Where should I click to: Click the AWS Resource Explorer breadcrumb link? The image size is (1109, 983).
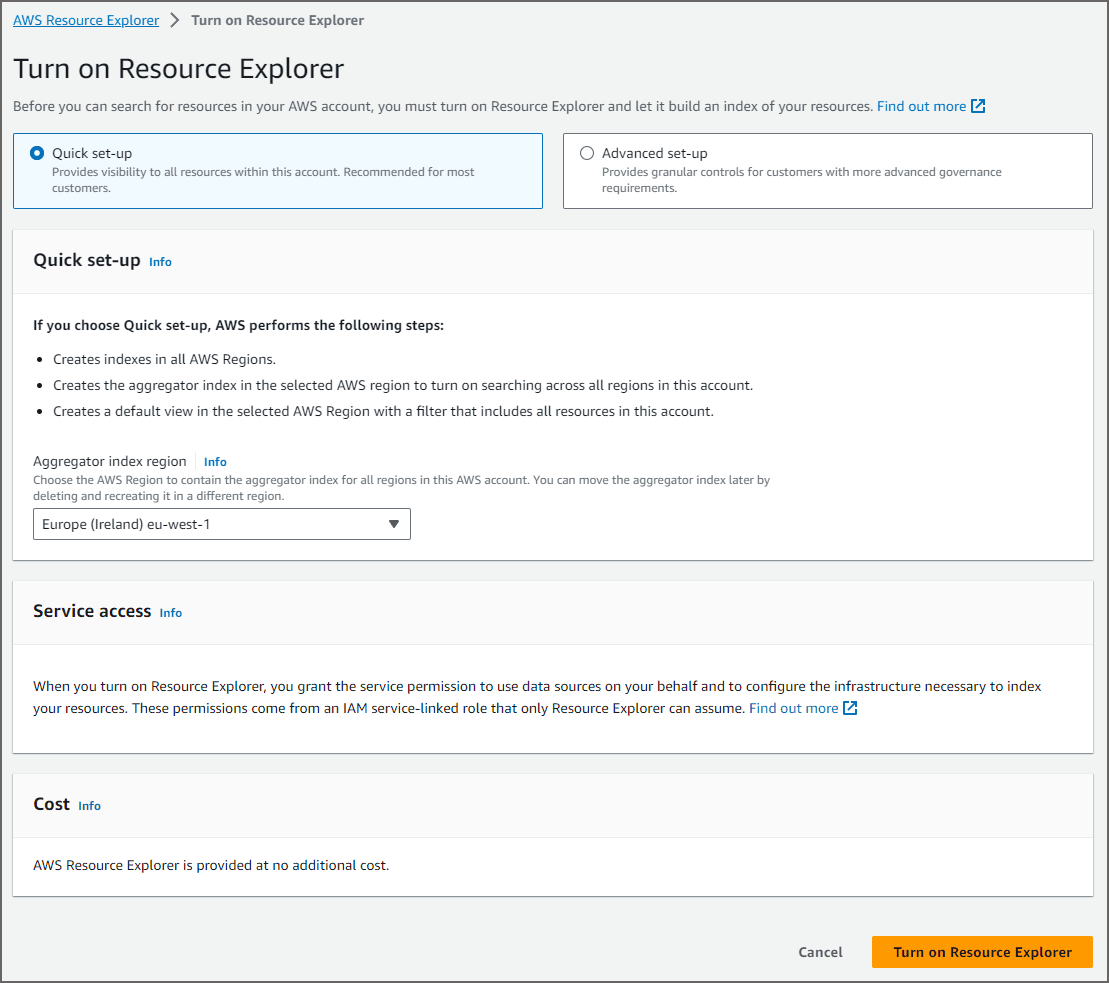click(86, 21)
